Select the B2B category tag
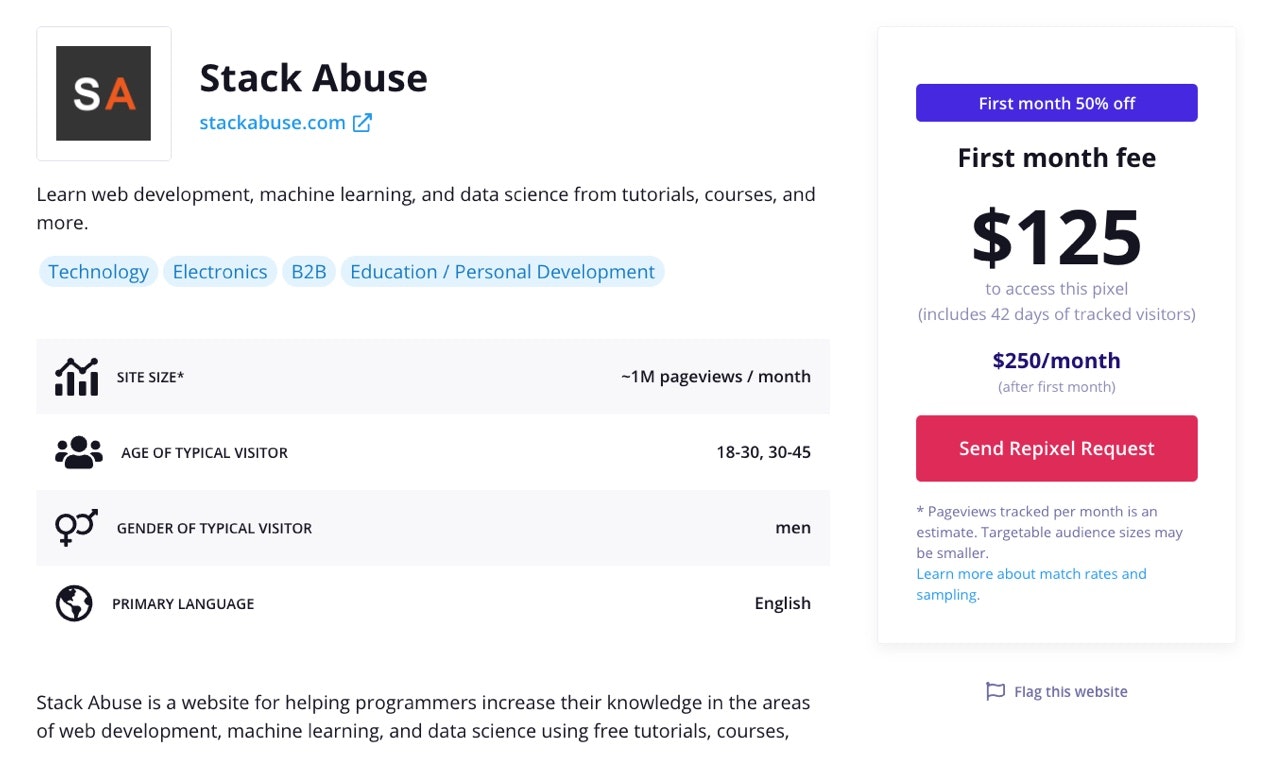The height and width of the screenshot is (760, 1270). pyautogui.click(x=309, y=272)
